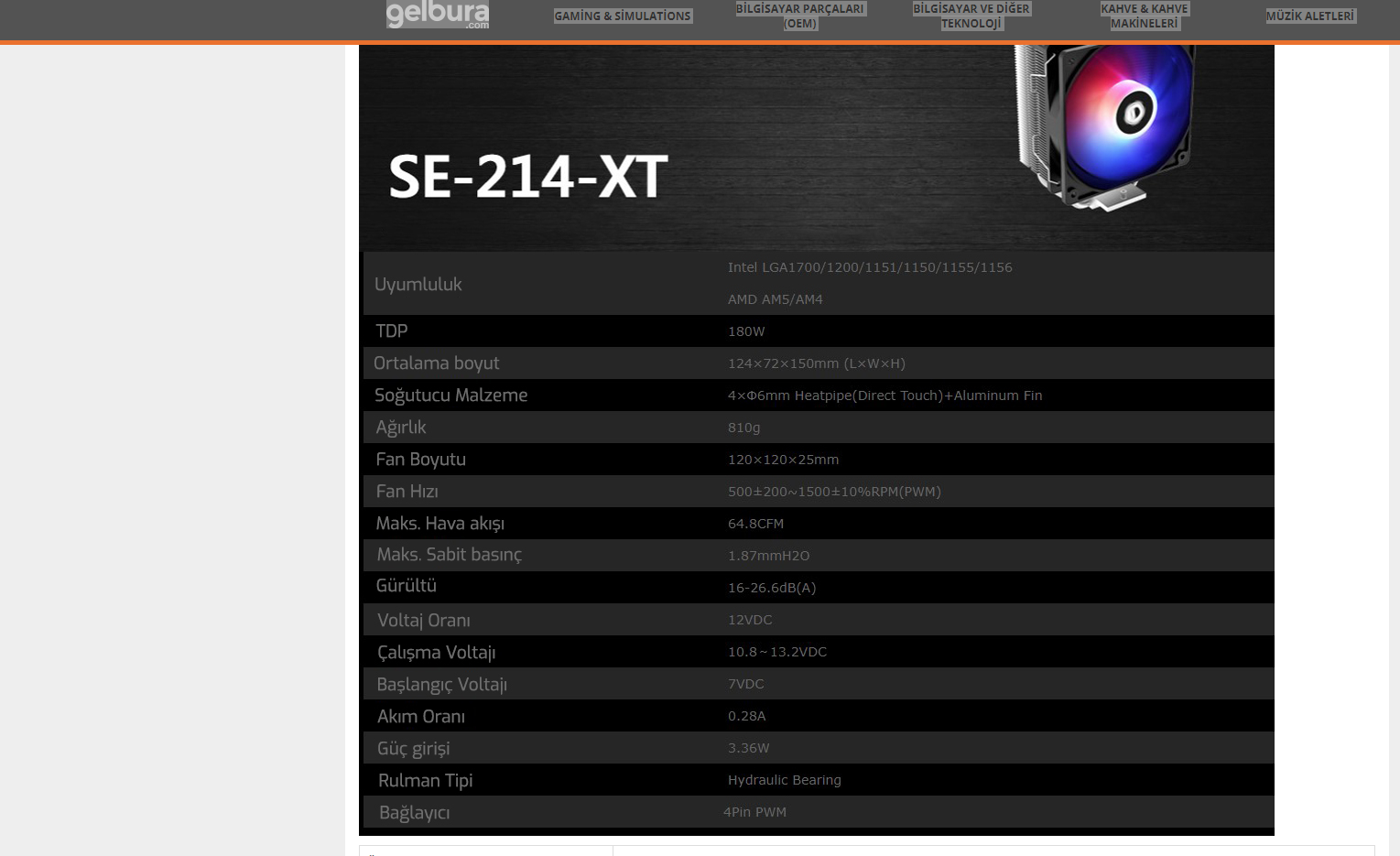Click the 3.36W power value

[749, 748]
